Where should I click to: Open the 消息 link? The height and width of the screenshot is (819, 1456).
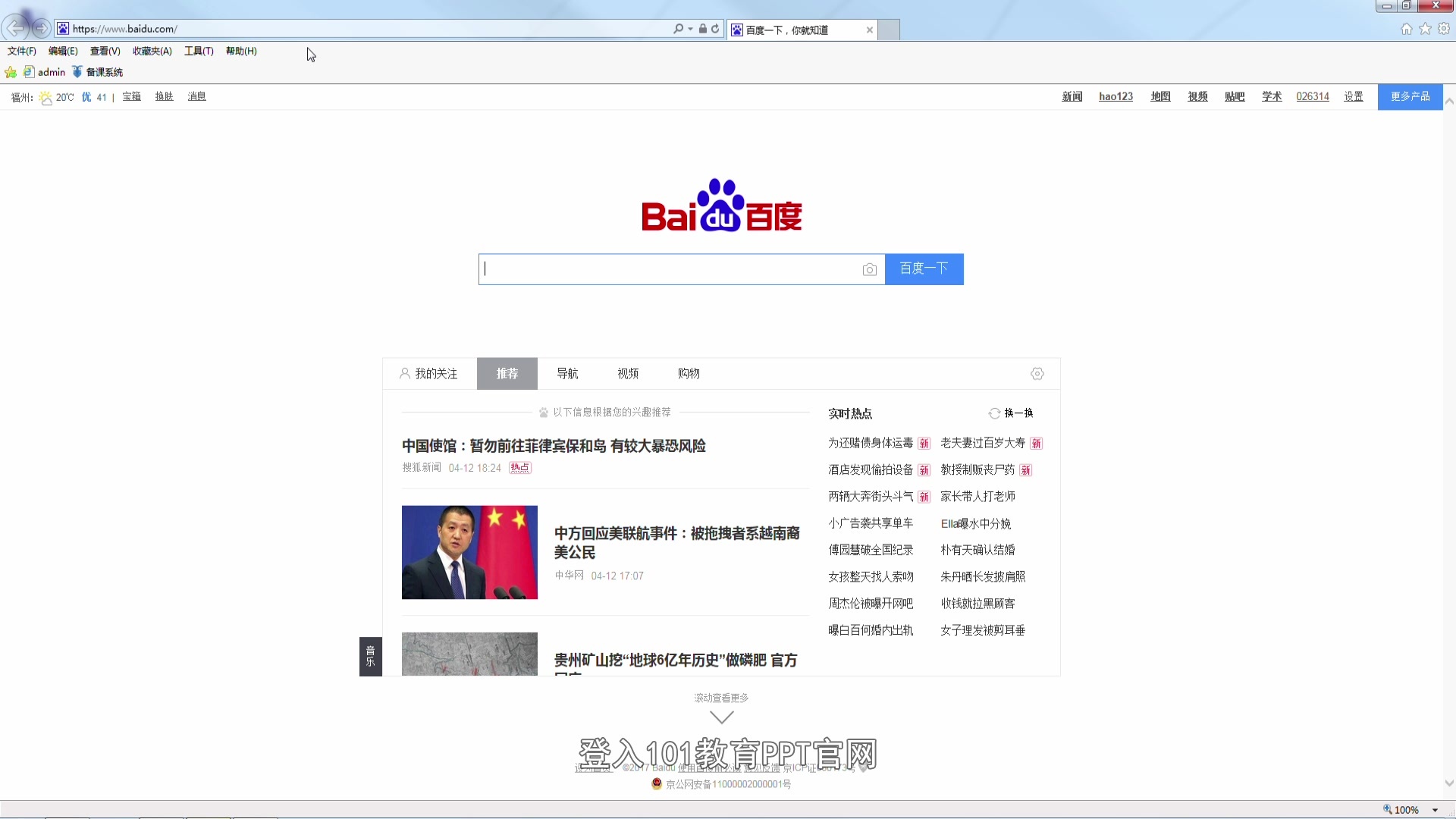coord(197,97)
